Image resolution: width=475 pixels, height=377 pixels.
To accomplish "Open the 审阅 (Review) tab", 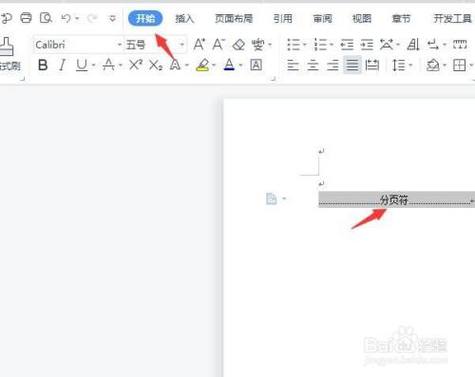I will point(322,19).
